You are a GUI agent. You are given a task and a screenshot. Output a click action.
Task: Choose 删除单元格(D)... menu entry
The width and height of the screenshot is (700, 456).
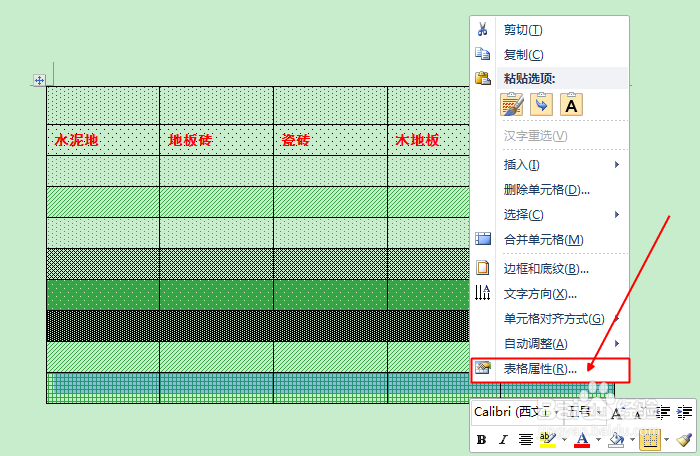[550, 189]
